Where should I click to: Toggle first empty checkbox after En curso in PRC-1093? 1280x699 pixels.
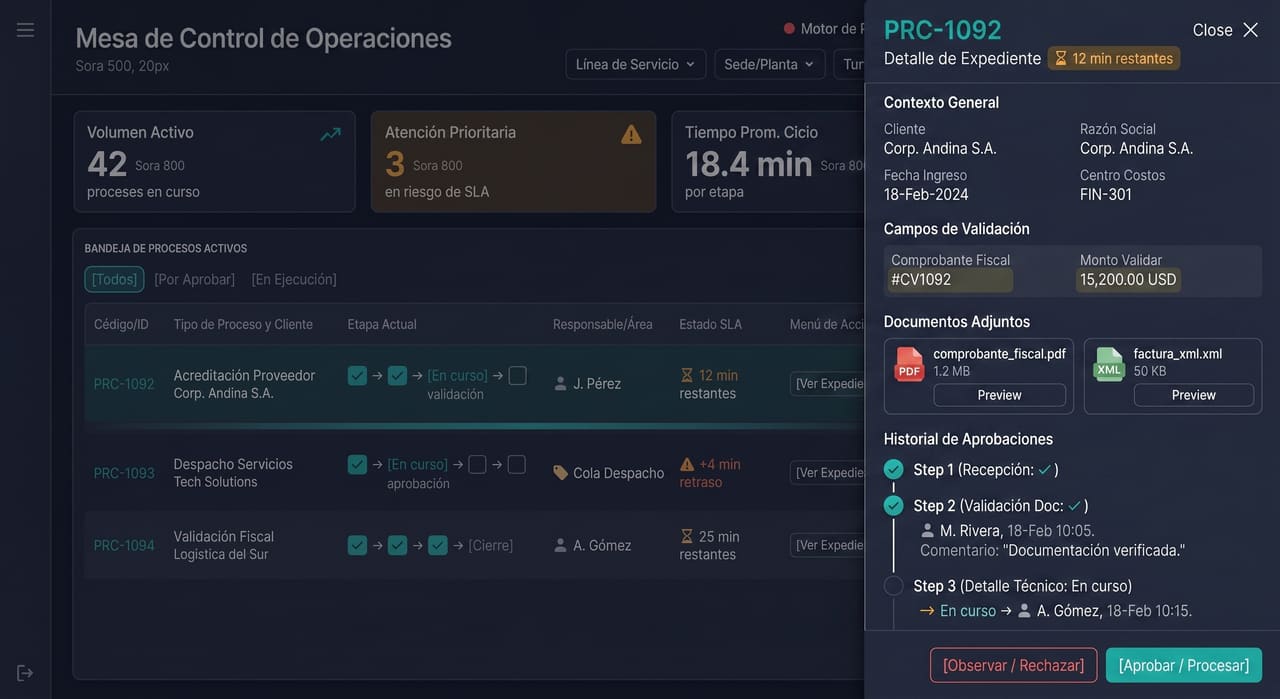pos(477,464)
